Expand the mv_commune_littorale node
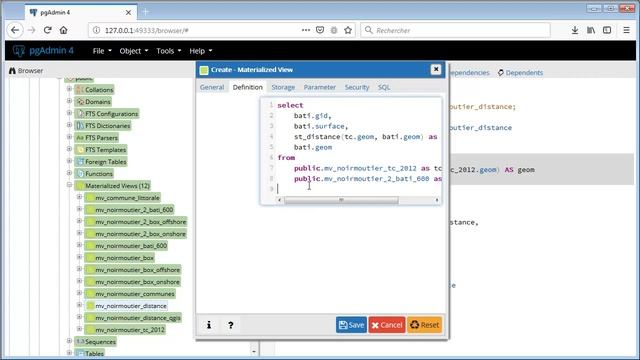Image resolution: width=640 pixels, height=360 pixels. coord(79,197)
